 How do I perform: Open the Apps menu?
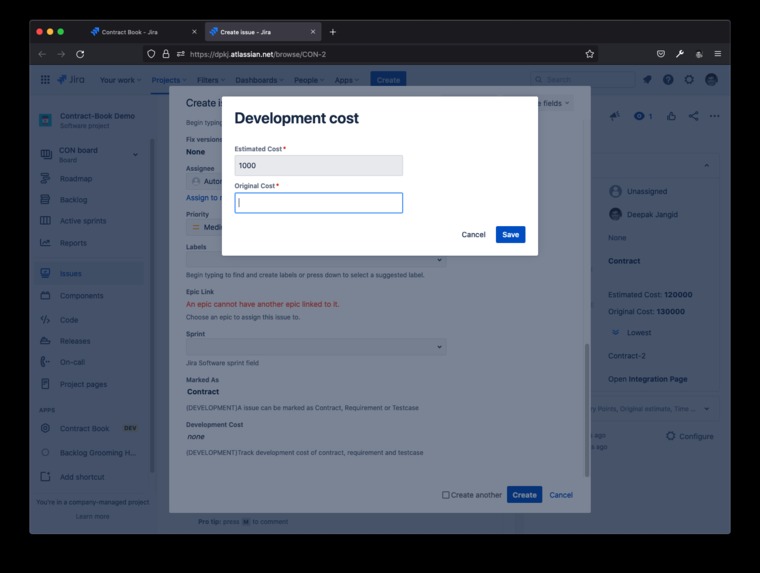click(347, 80)
